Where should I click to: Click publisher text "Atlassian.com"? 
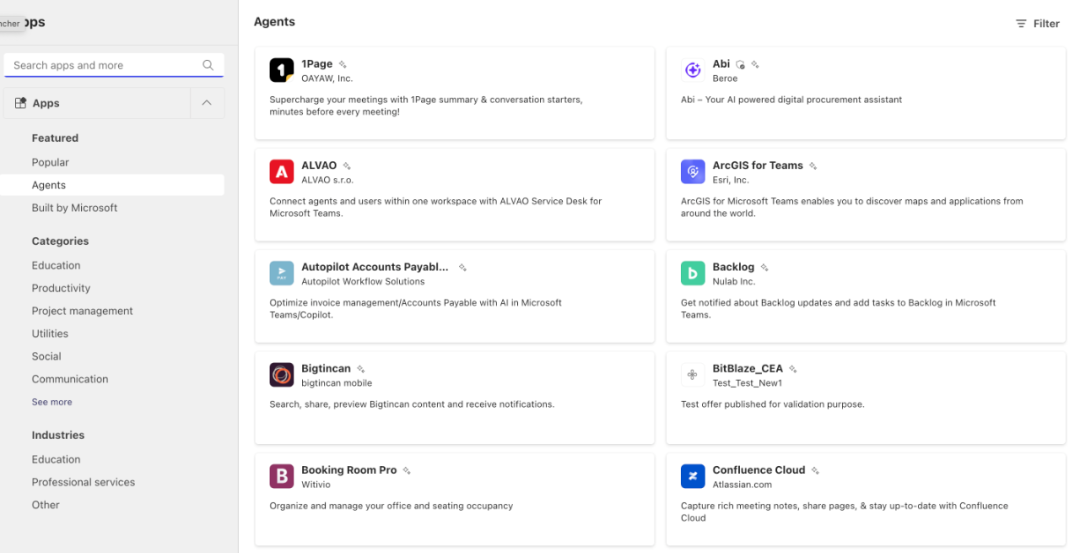pos(742,485)
